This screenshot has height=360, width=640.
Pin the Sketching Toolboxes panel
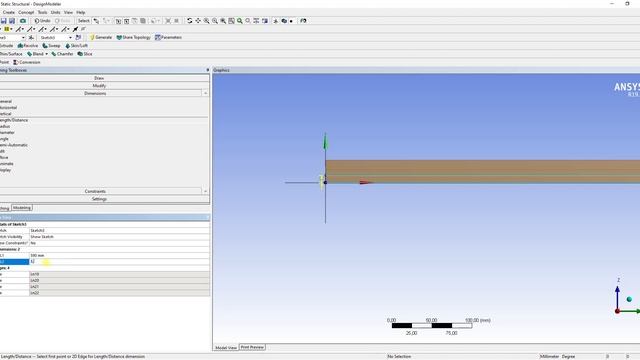[x=208, y=70]
